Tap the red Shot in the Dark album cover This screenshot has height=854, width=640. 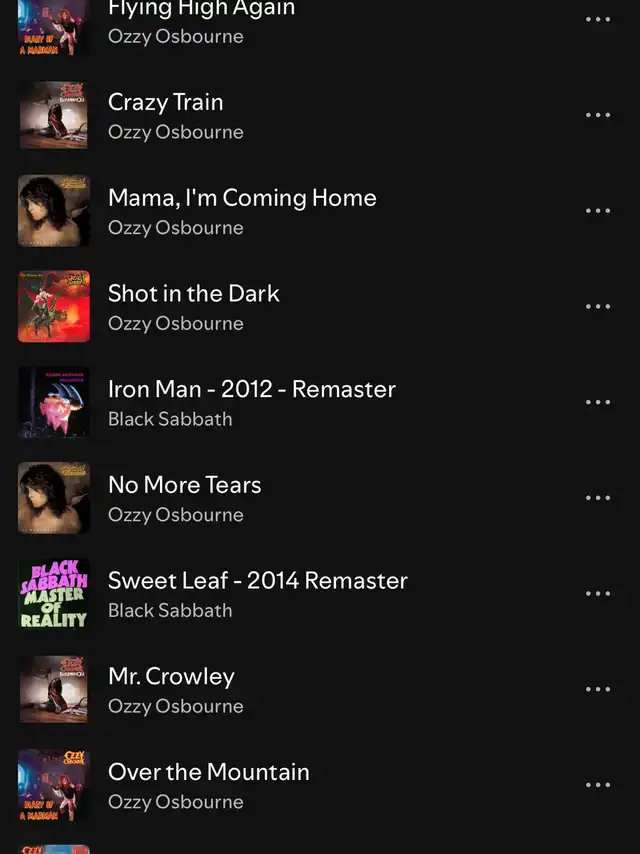click(54, 307)
